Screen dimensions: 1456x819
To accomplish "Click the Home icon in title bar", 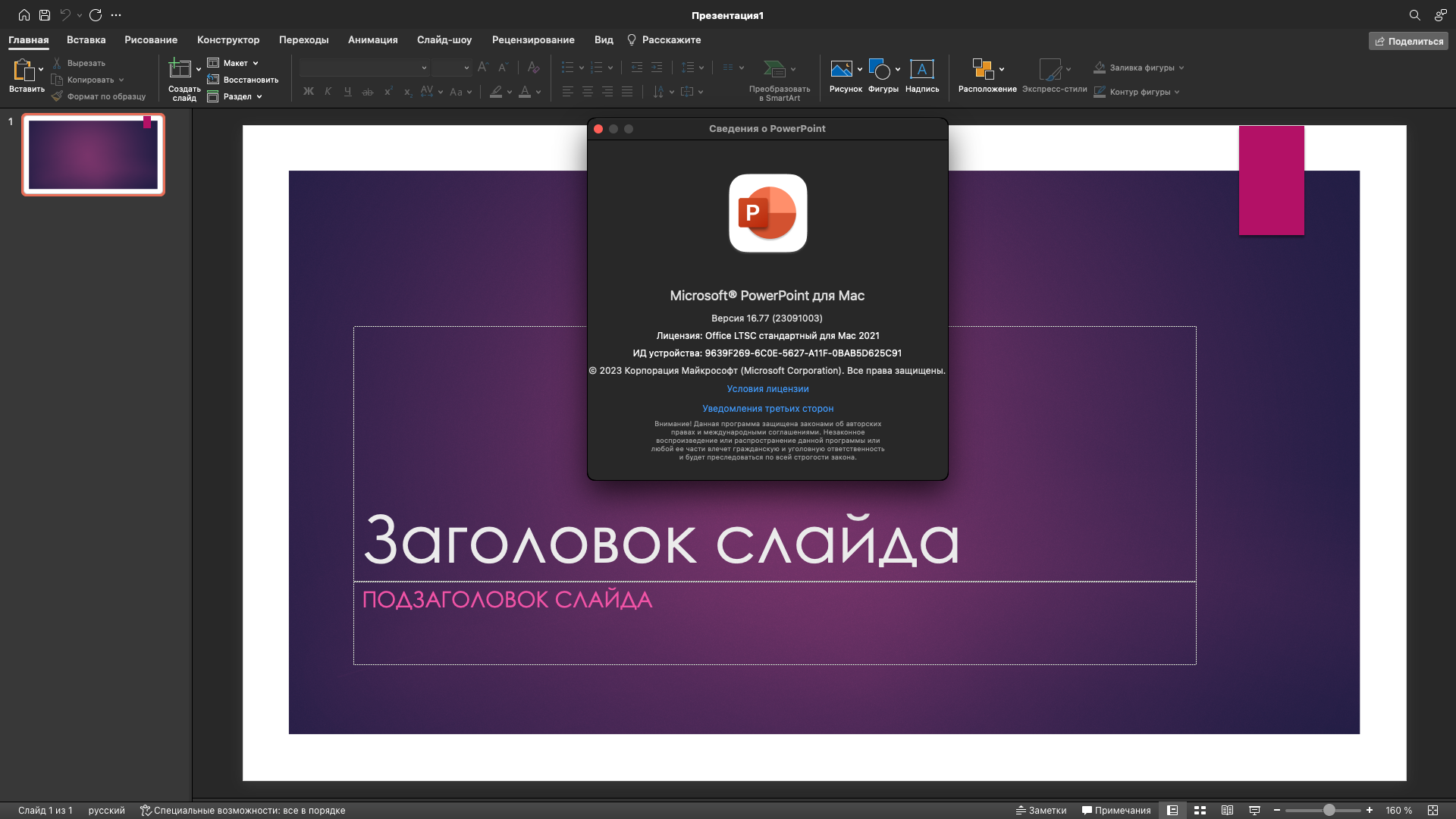I will click(24, 15).
